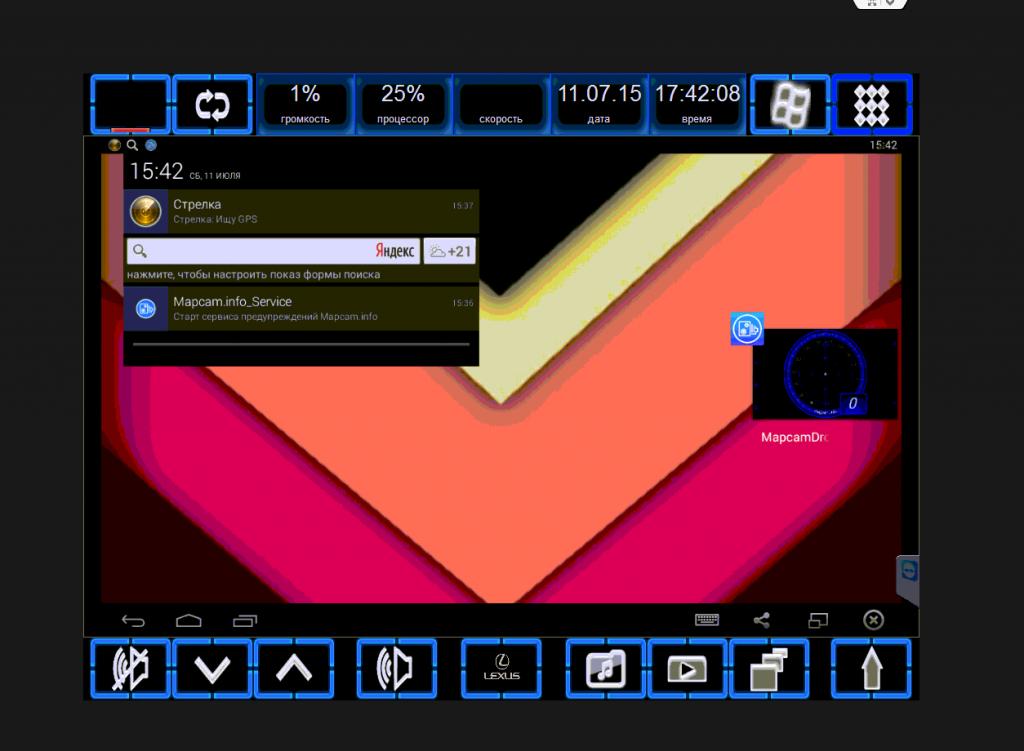Open the +21 weather widget
This screenshot has height=751, width=1024.
tap(449, 251)
